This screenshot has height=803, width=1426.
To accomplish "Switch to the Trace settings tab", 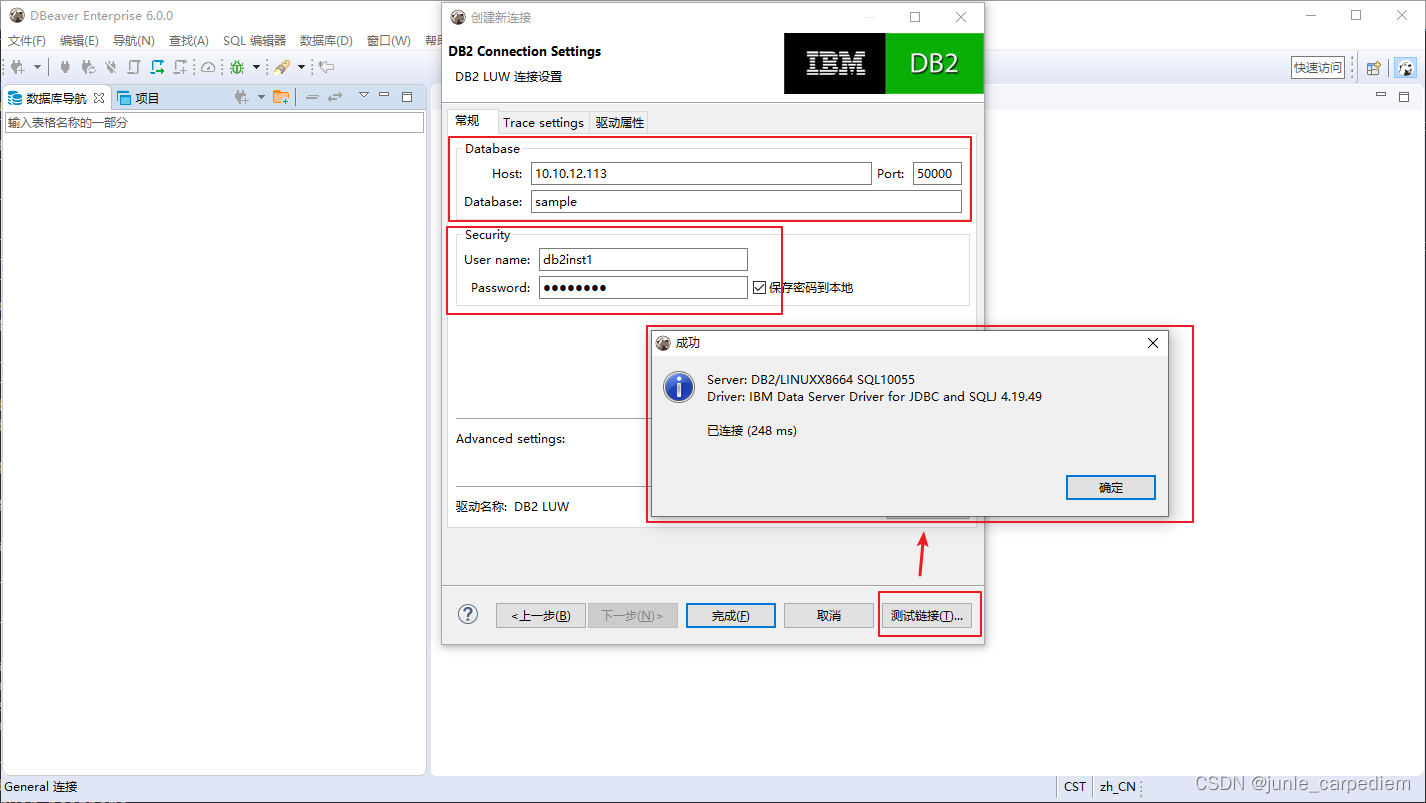I will [x=543, y=122].
